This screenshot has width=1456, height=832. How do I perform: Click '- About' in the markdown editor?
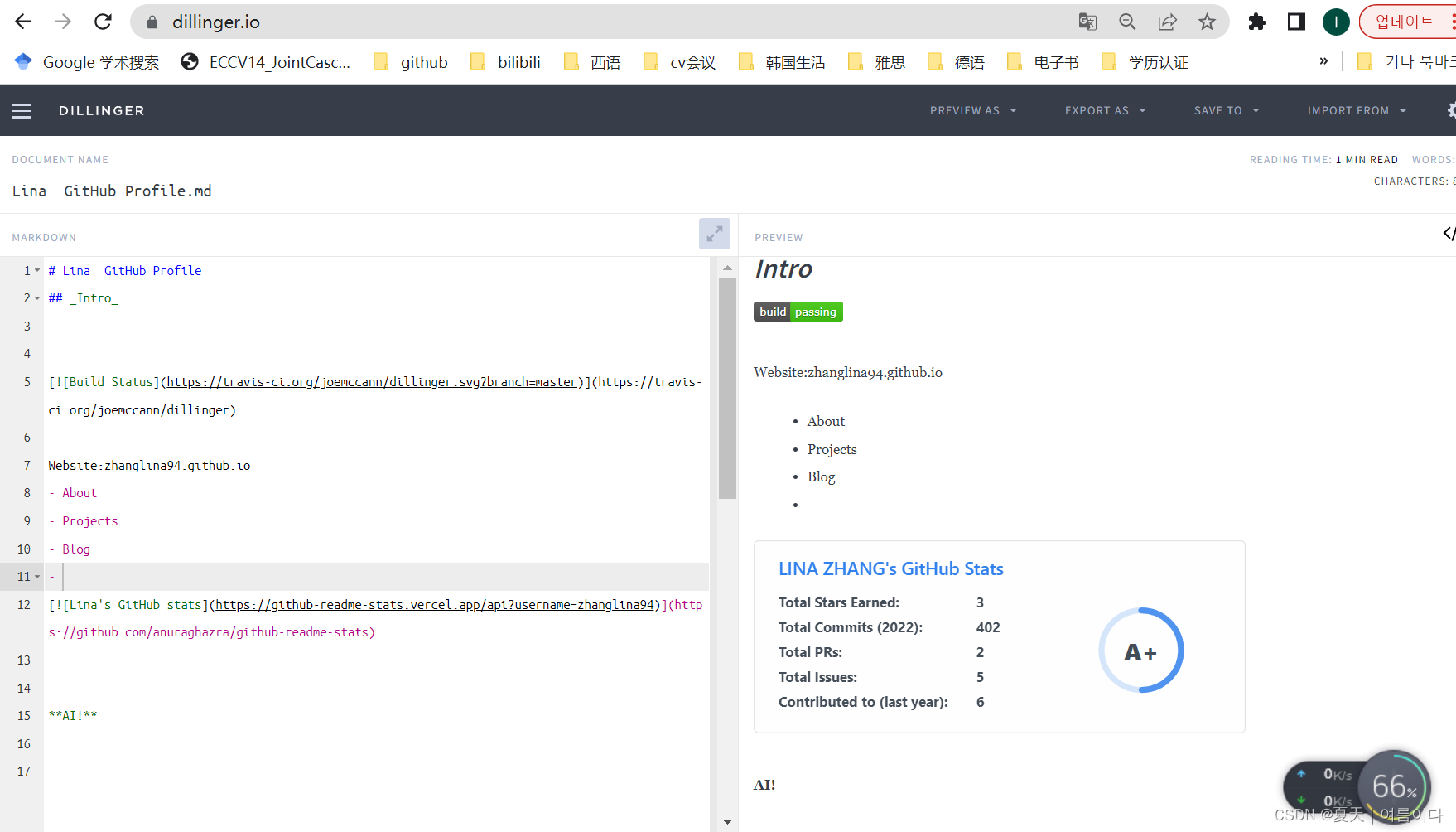73,493
